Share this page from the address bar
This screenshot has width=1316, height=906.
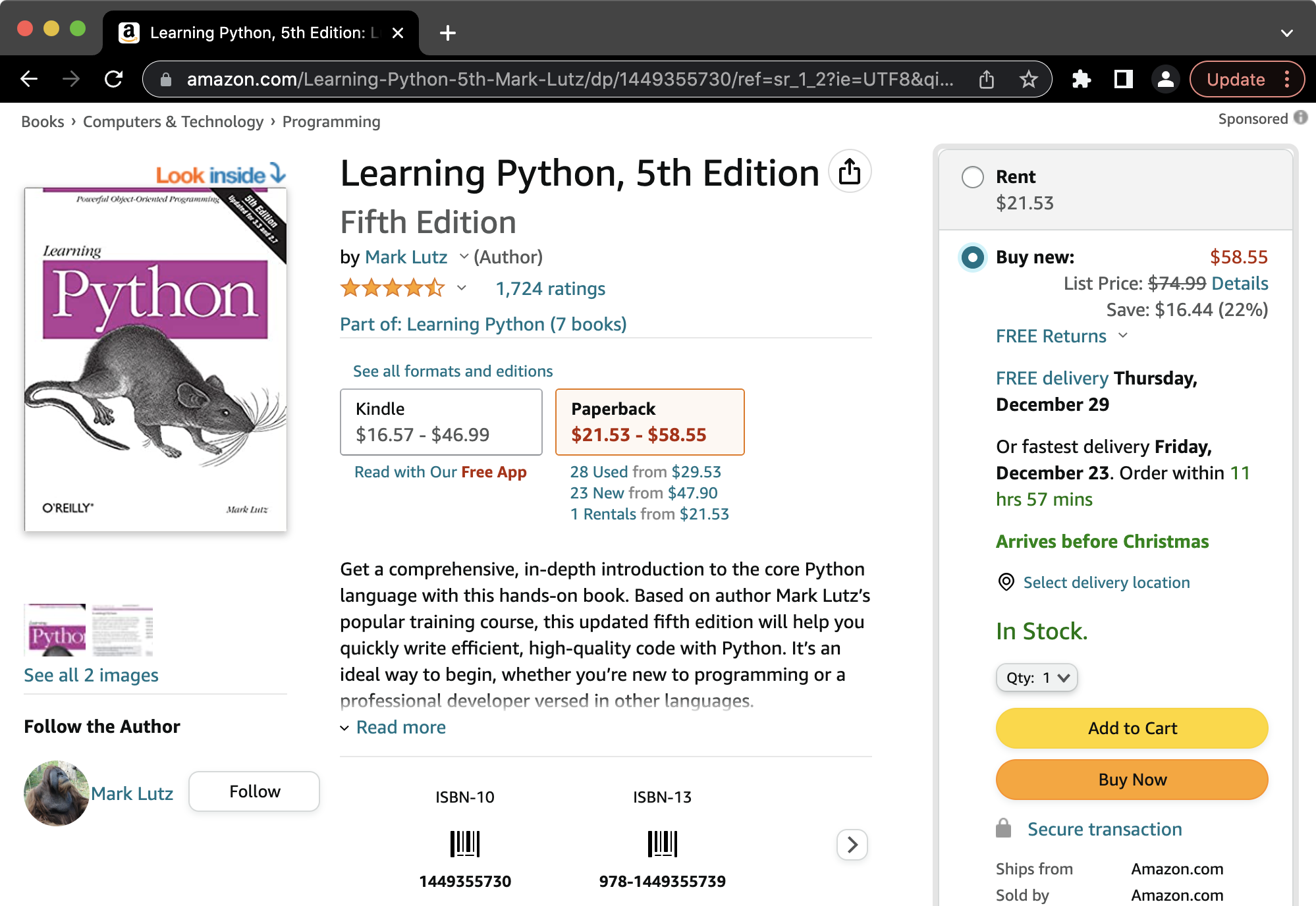pyautogui.click(x=986, y=79)
